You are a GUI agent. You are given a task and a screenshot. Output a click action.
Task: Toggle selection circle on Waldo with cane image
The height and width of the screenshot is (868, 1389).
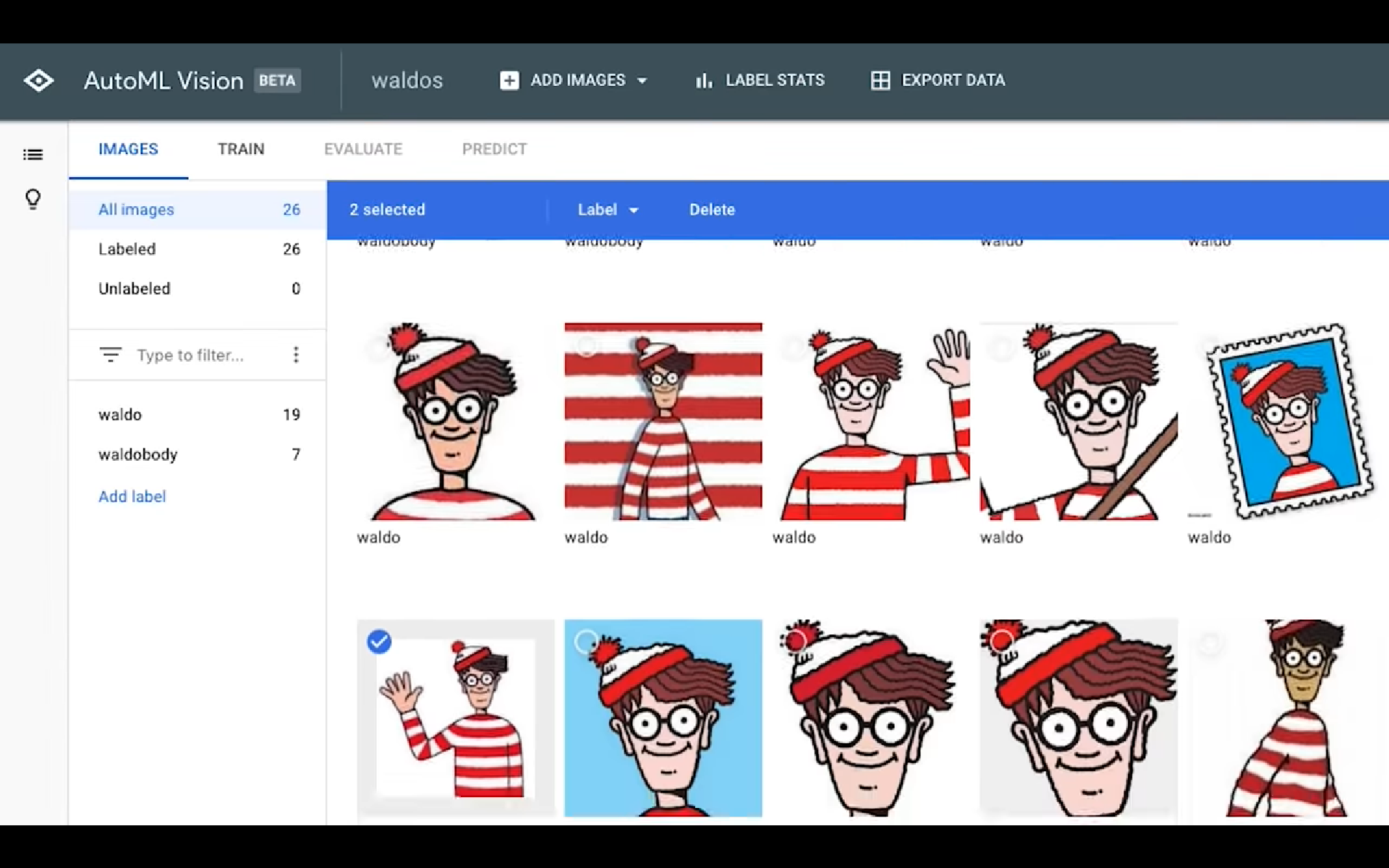pyautogui.click(x=1001, y=348)
